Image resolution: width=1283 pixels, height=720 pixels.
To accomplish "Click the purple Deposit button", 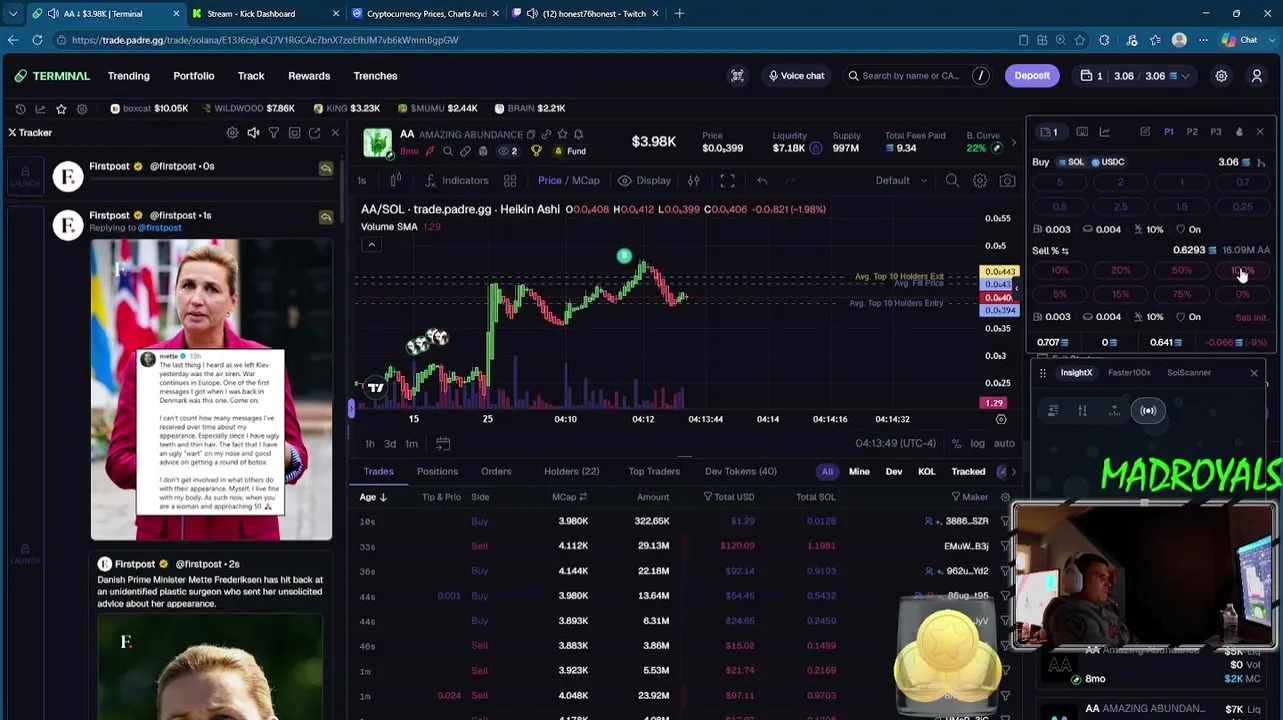I will [x=1032, y=76].
